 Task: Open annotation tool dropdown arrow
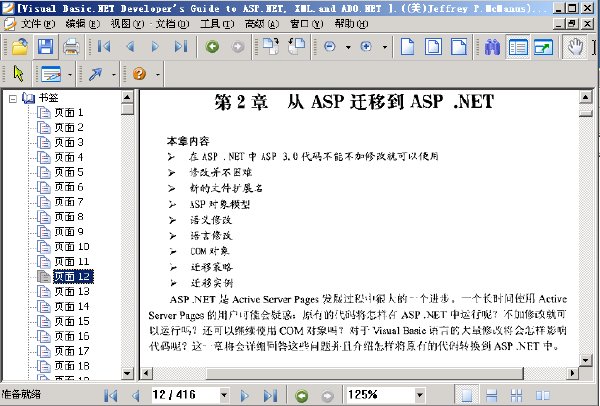70,74
